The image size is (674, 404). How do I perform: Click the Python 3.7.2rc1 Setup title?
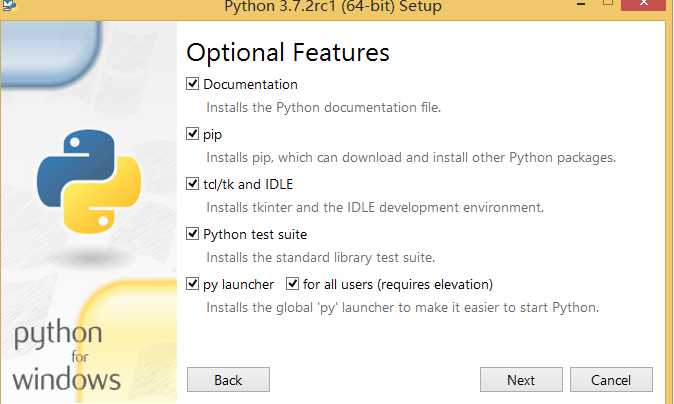333,6
